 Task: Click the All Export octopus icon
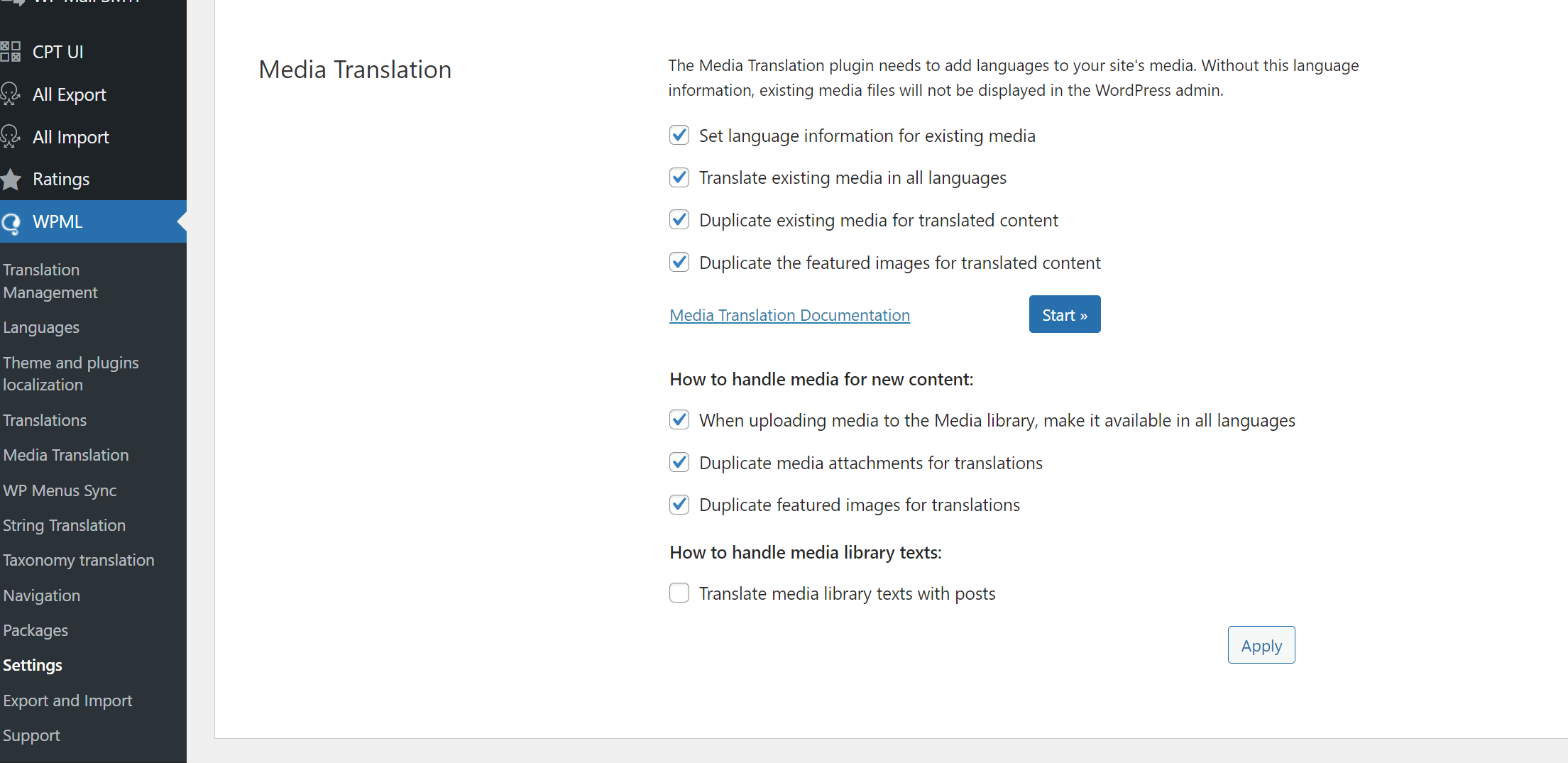pos(11,94)
